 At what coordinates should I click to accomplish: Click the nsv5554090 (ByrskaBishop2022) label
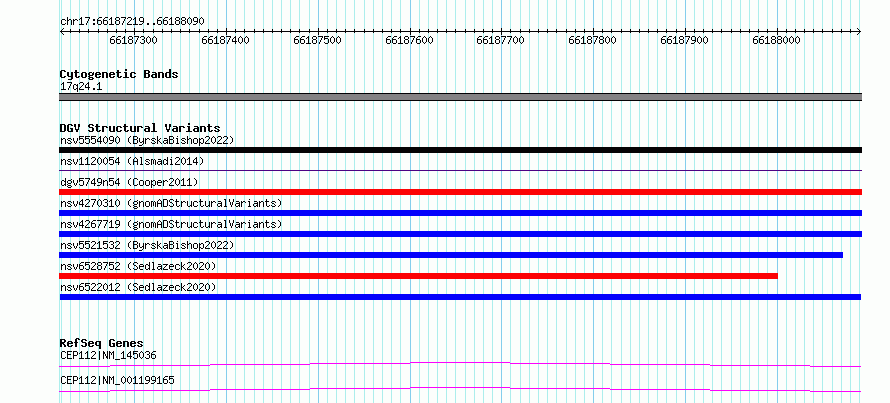(x=147, y=140)
